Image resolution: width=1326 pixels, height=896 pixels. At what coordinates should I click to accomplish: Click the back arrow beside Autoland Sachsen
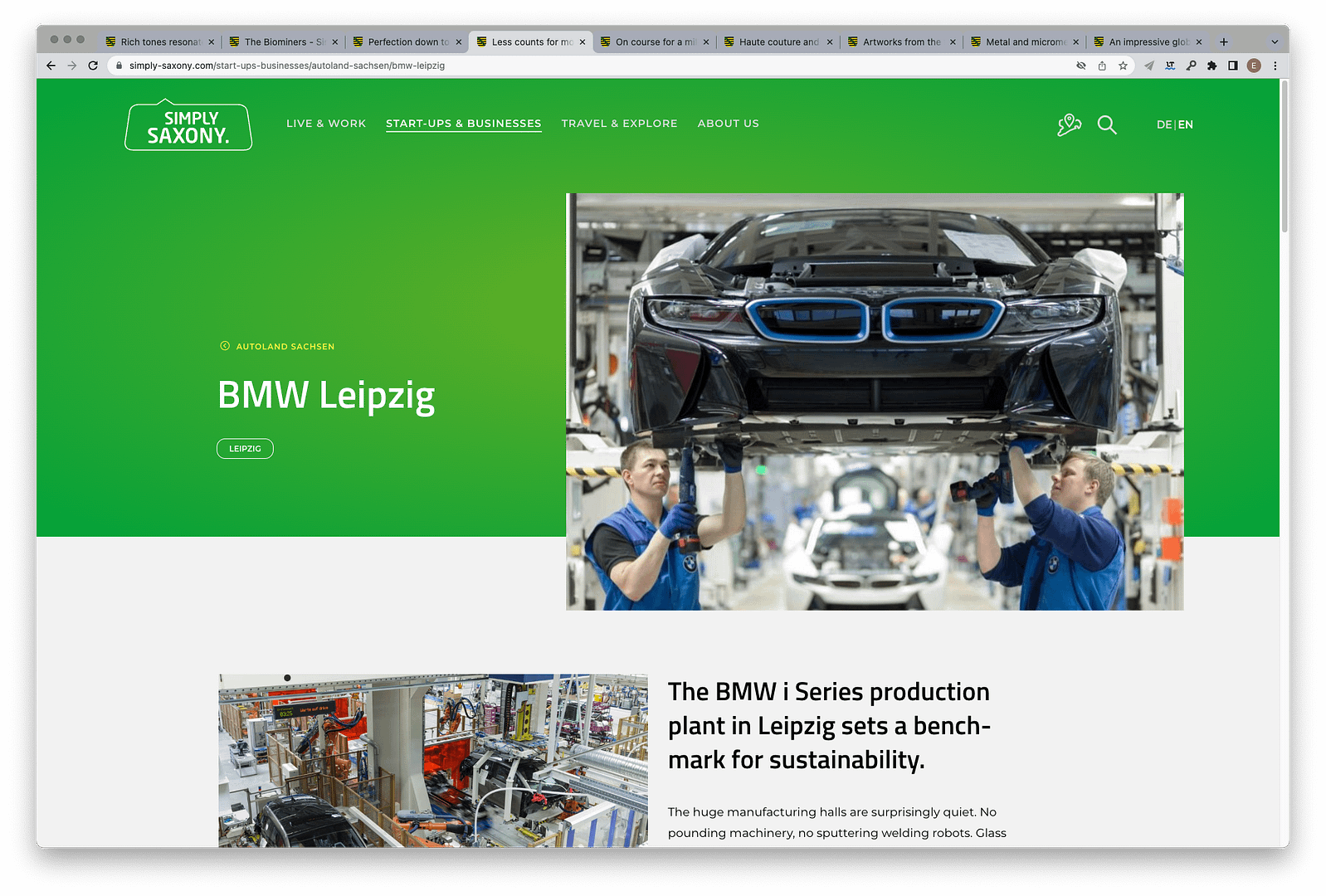pyautogui.click(x=224, y=346)
